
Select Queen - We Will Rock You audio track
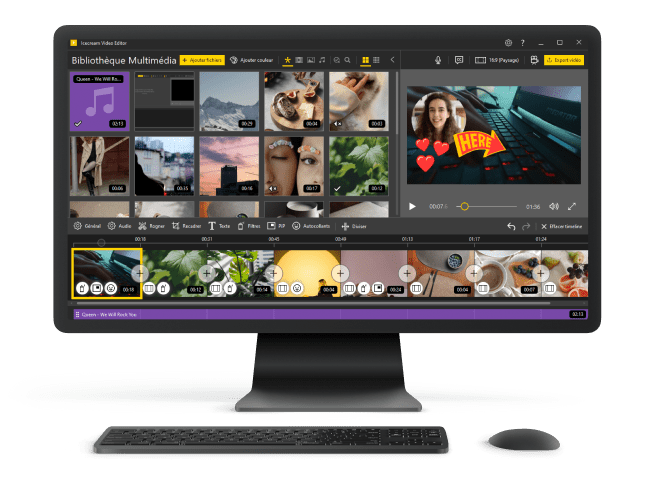click(330, 314)
